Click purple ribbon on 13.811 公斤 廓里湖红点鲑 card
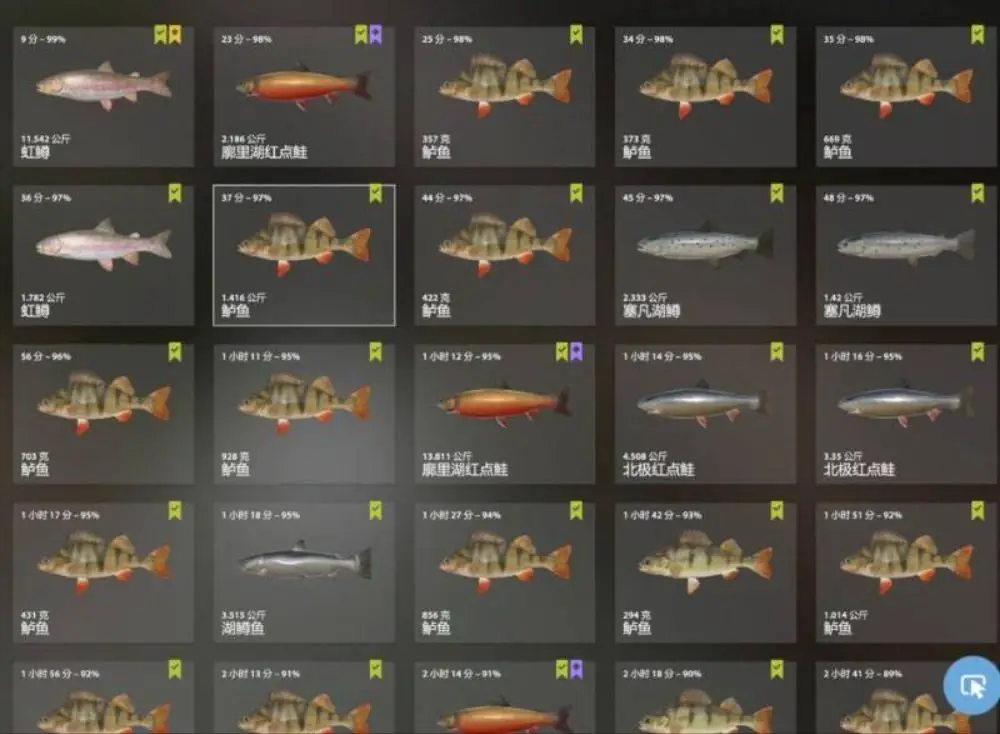 pyautogui.click(x=577, y=351)
